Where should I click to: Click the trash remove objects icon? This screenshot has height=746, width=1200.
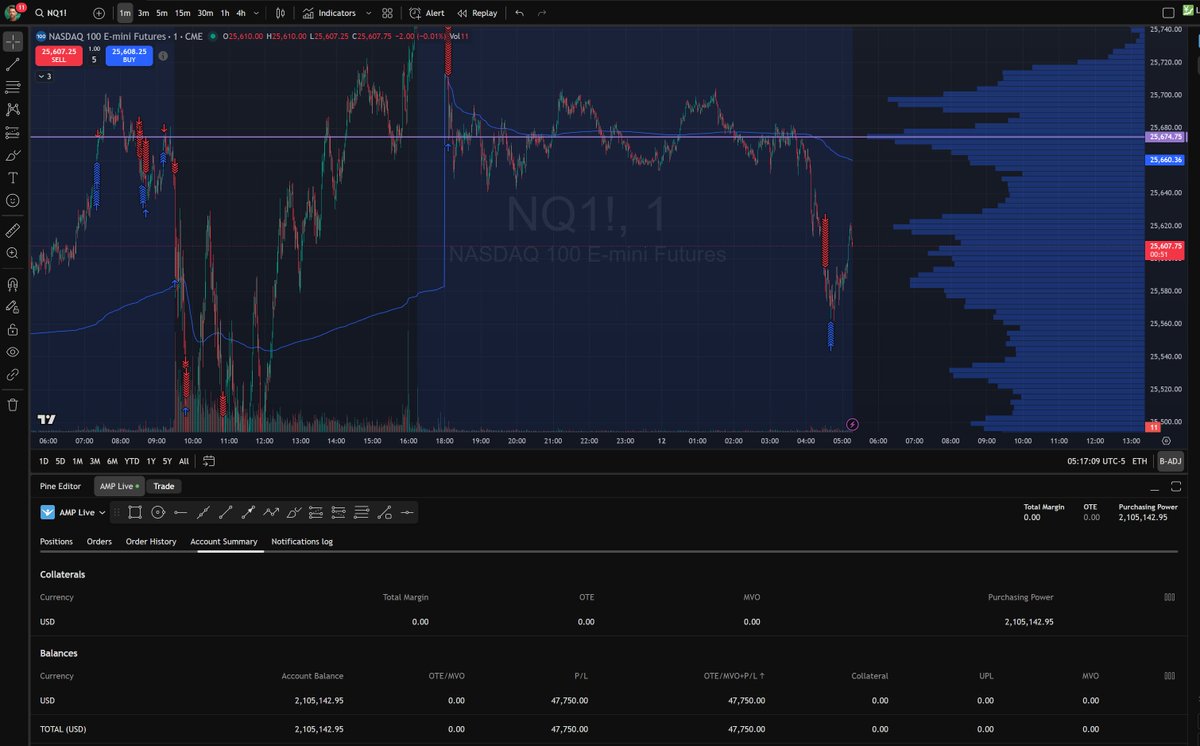coord(13,405)
